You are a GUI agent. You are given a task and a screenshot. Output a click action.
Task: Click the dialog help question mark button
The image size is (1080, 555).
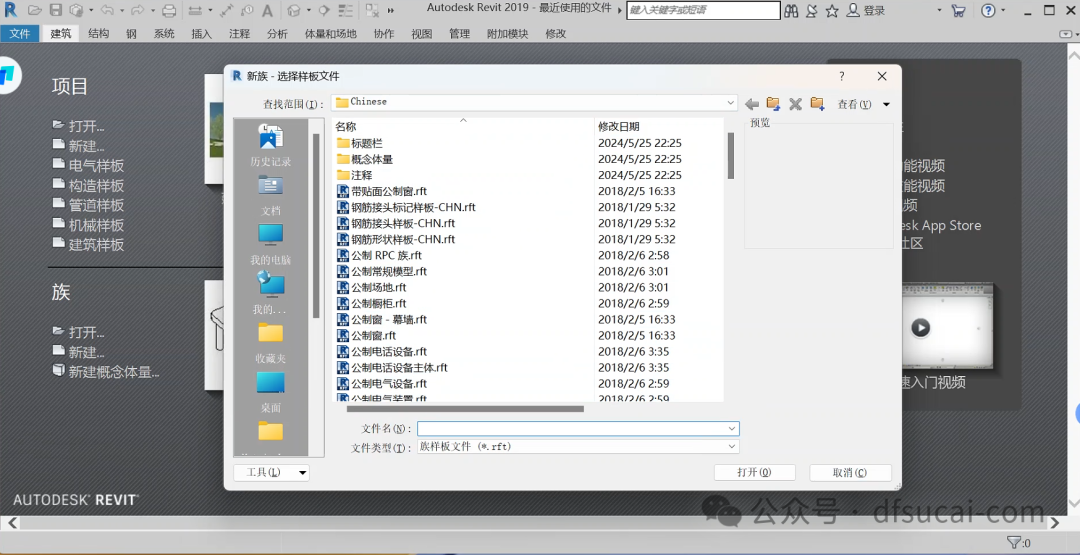click(842, 76)
